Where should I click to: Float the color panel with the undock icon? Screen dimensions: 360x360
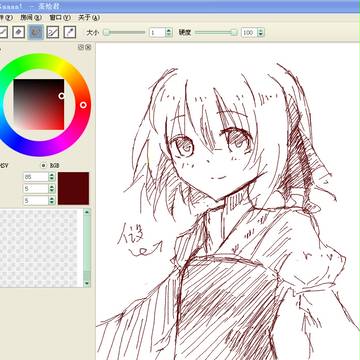pos(81,47)
